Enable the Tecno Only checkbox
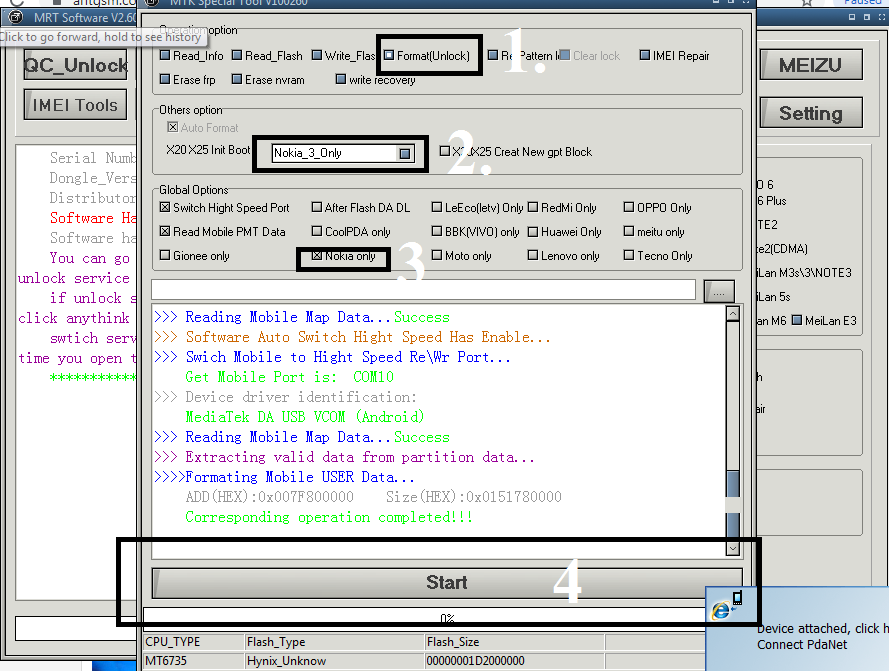Image resolution: width=889 pixels, height=671 pixels. coord(629,255)
